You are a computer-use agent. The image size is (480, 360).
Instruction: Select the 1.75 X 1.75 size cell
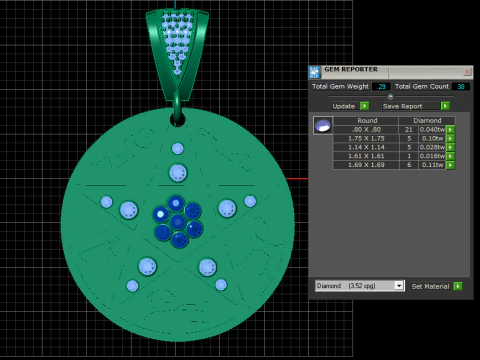point(366,138)
